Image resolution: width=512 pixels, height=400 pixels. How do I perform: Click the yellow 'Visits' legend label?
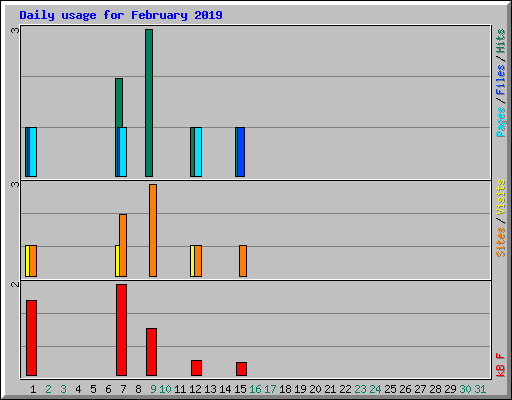click(x=501, y=197)
